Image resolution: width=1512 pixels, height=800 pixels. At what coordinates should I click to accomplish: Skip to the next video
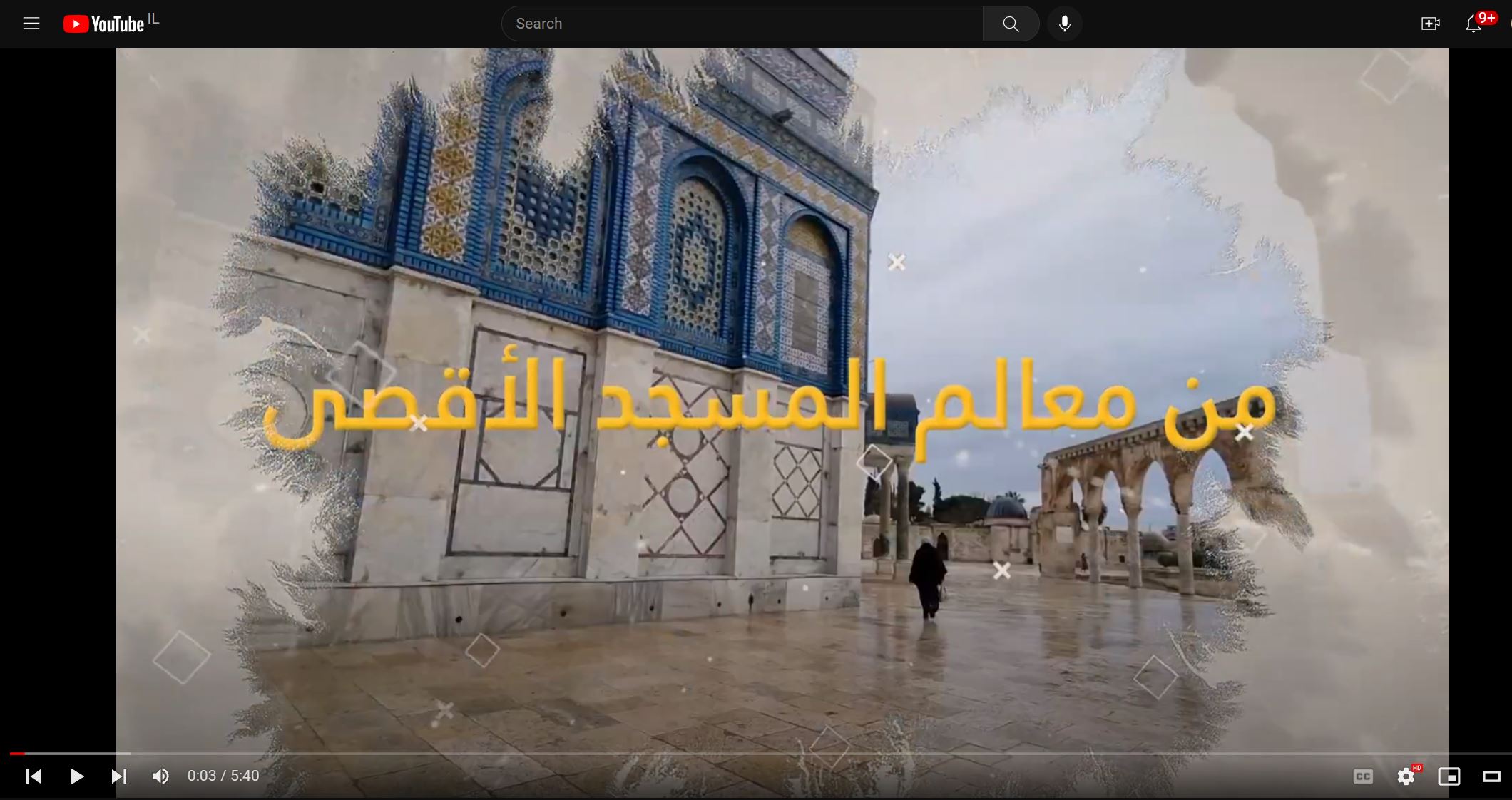[x=118, y=776]
